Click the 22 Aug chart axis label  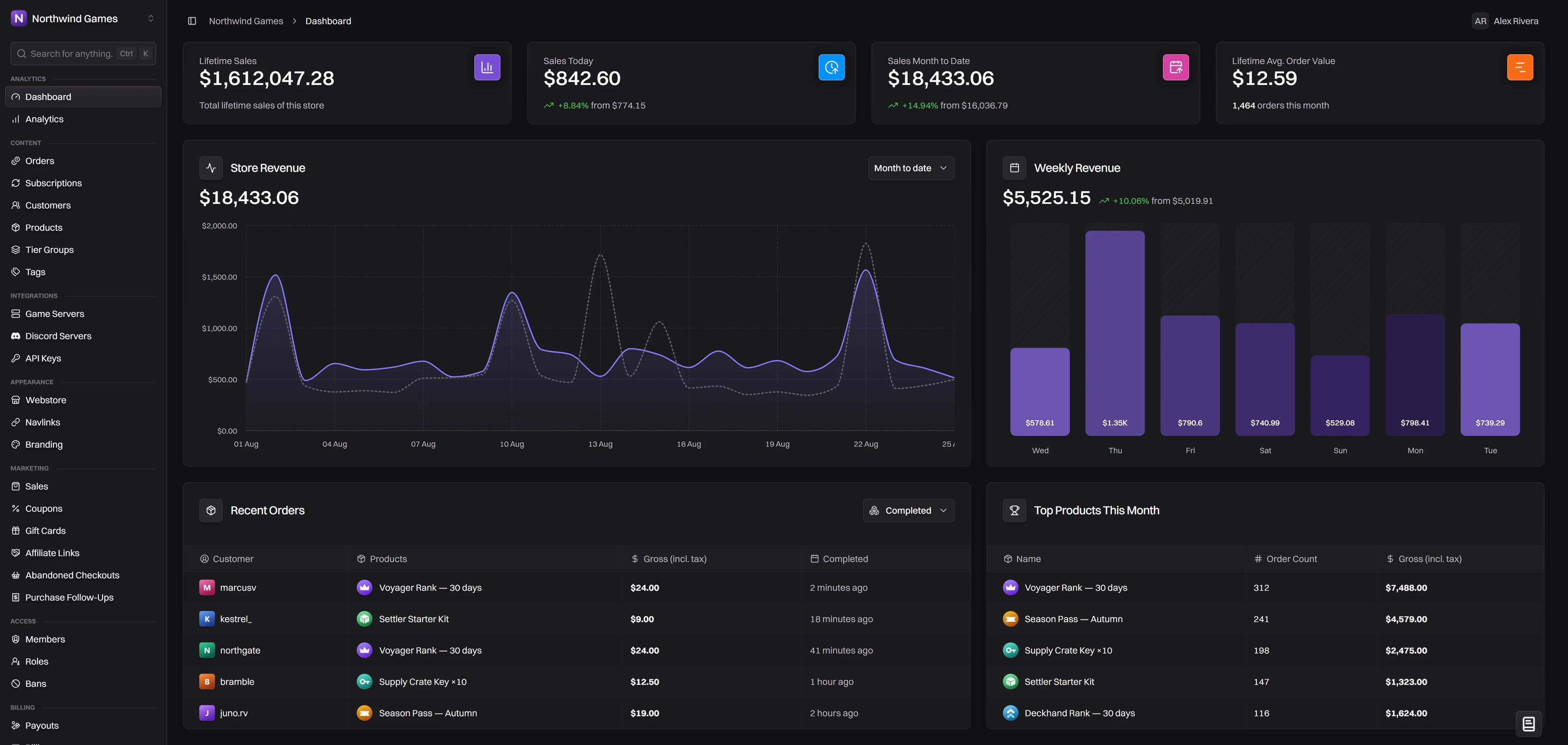click(x=866, y=444)
